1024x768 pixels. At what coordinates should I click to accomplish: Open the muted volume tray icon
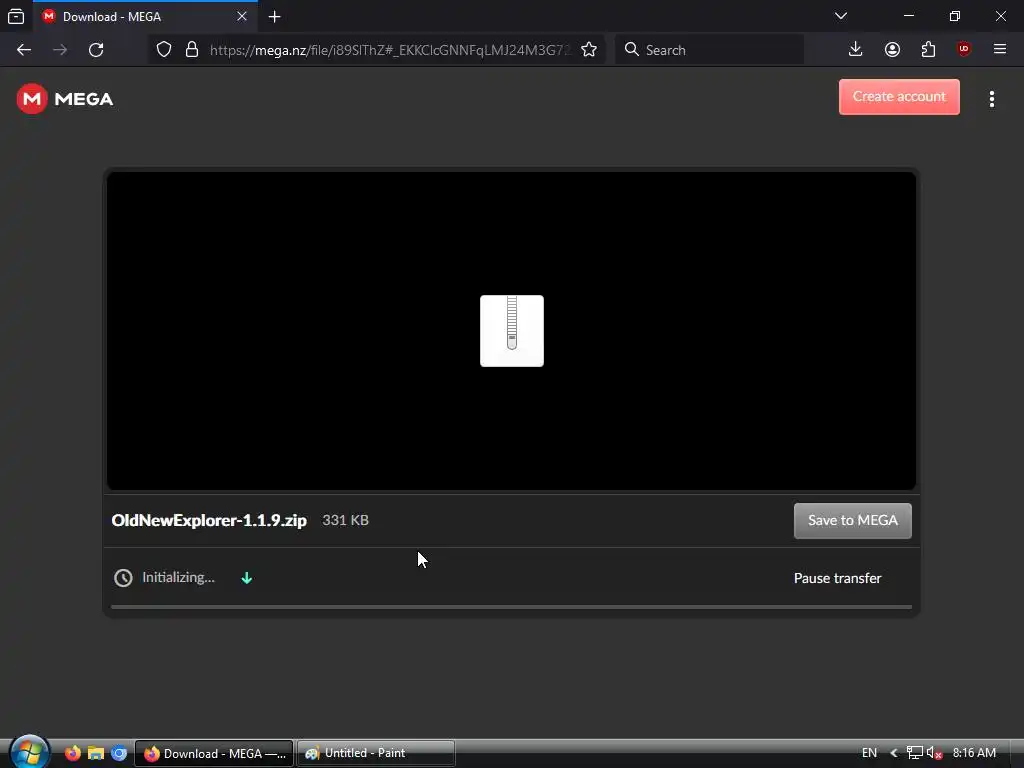[x=935, y=753]
